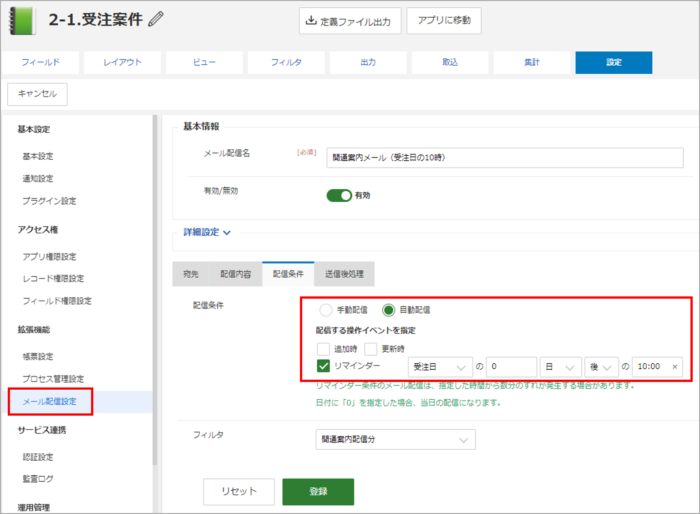Open the 受注日 date field dropdown
700x514 pixels.
pos(440,367)
